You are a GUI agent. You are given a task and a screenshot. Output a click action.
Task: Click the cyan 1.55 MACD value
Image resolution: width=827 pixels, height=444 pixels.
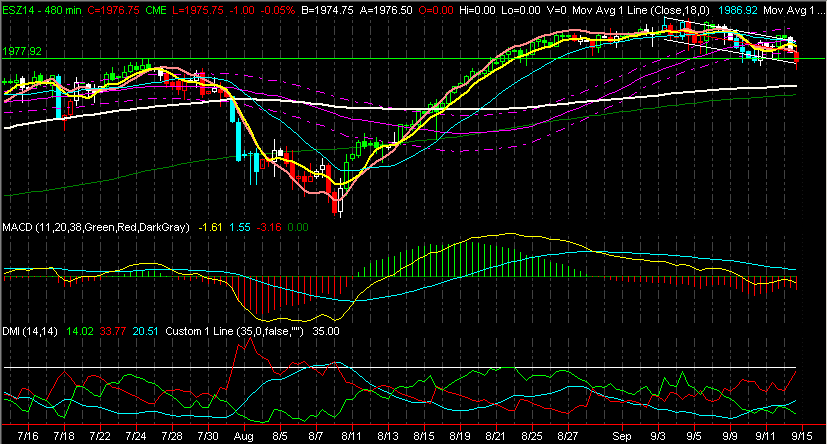click(x=240, y=227)
